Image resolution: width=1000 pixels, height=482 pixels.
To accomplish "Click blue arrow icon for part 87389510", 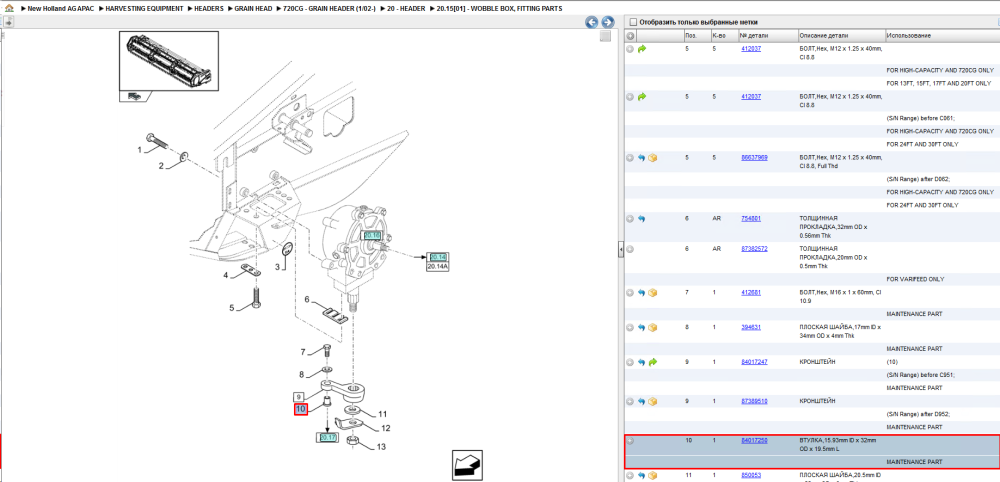I will pyautogui.click(x=642, y=402).
